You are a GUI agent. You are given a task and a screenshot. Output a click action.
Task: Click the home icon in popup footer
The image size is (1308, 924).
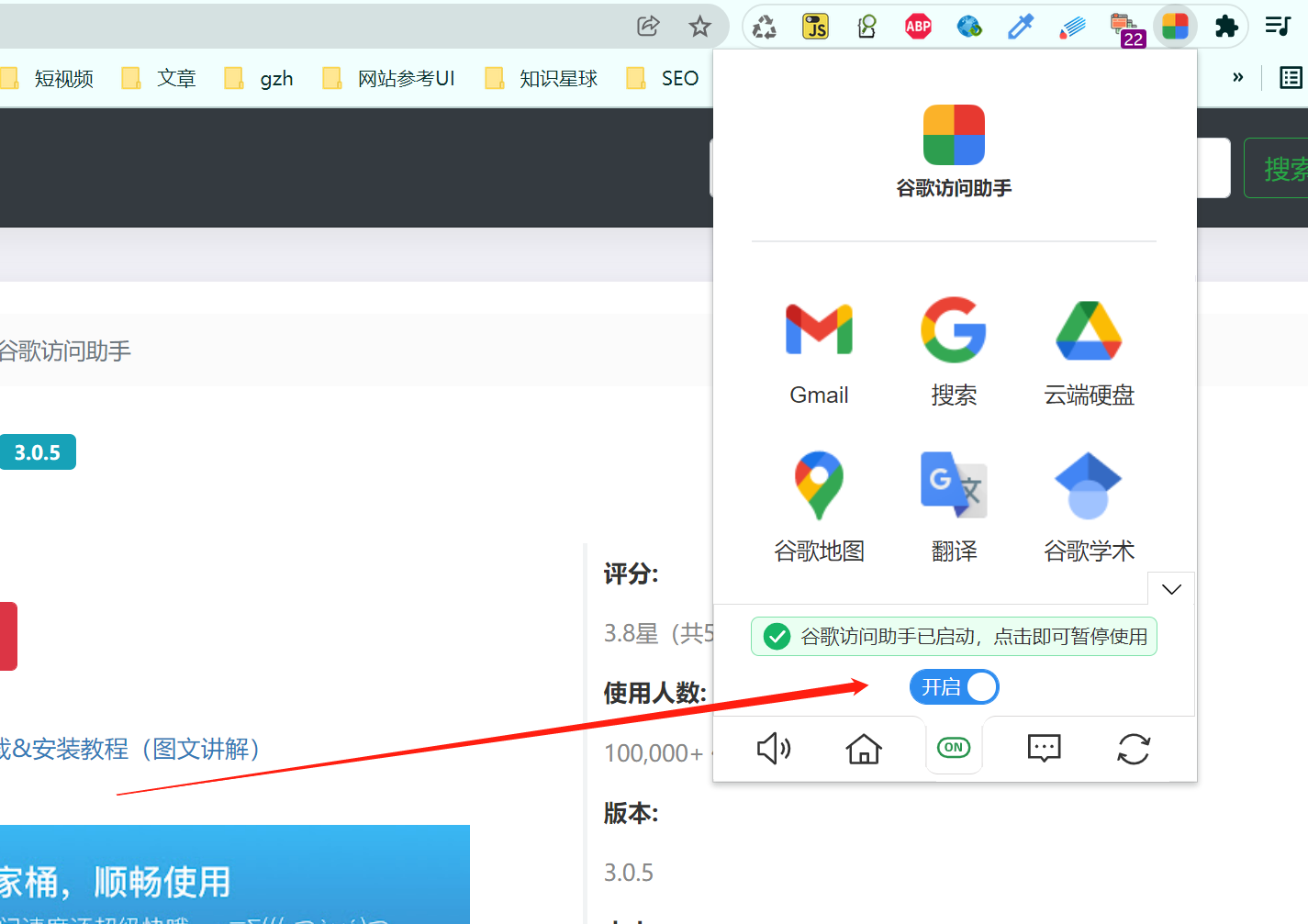pos(864,749)
